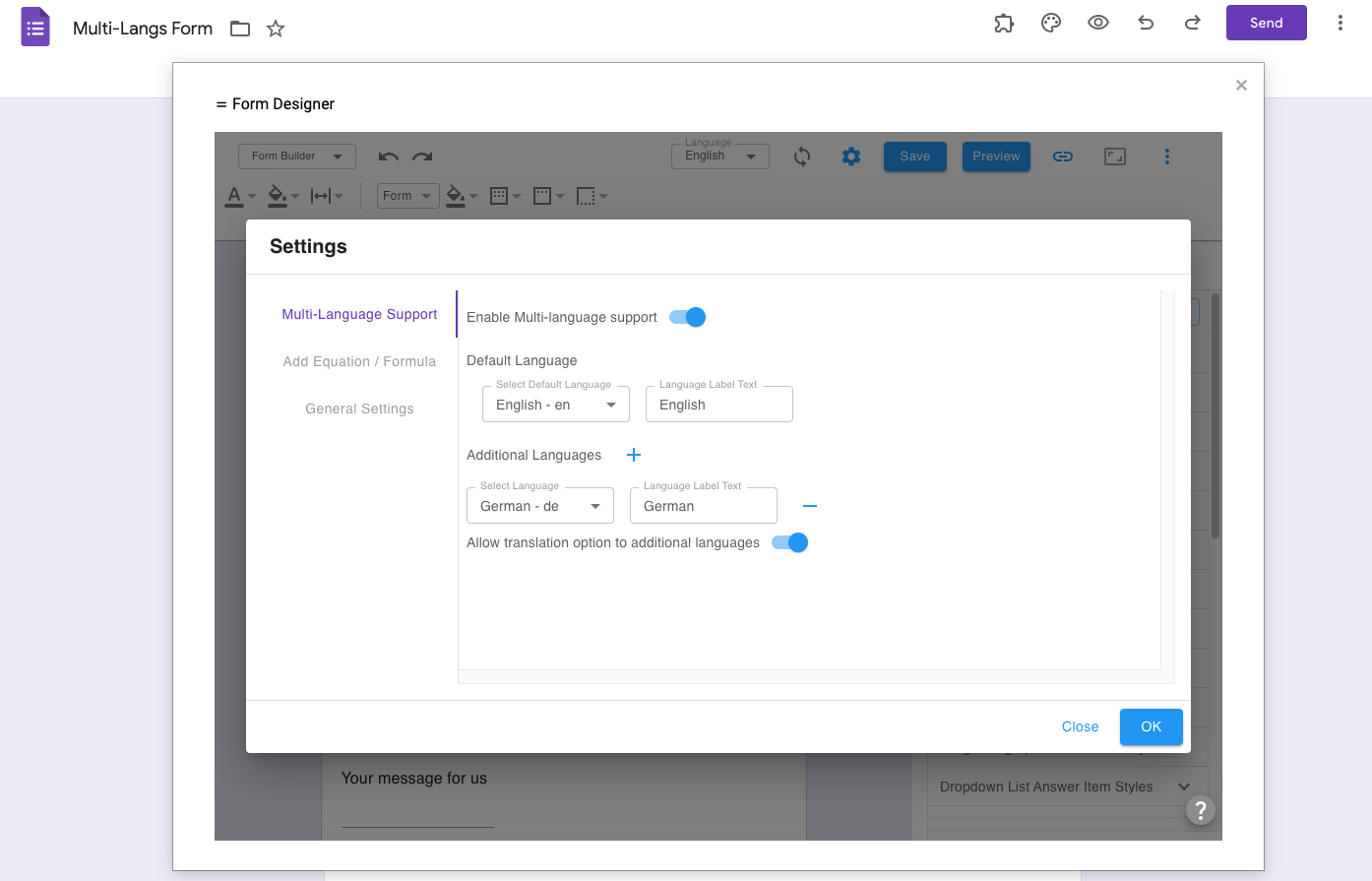Open the theme palette customizer
Viewport: 1372px width, 881px height.
click(x=1051, y=23)
